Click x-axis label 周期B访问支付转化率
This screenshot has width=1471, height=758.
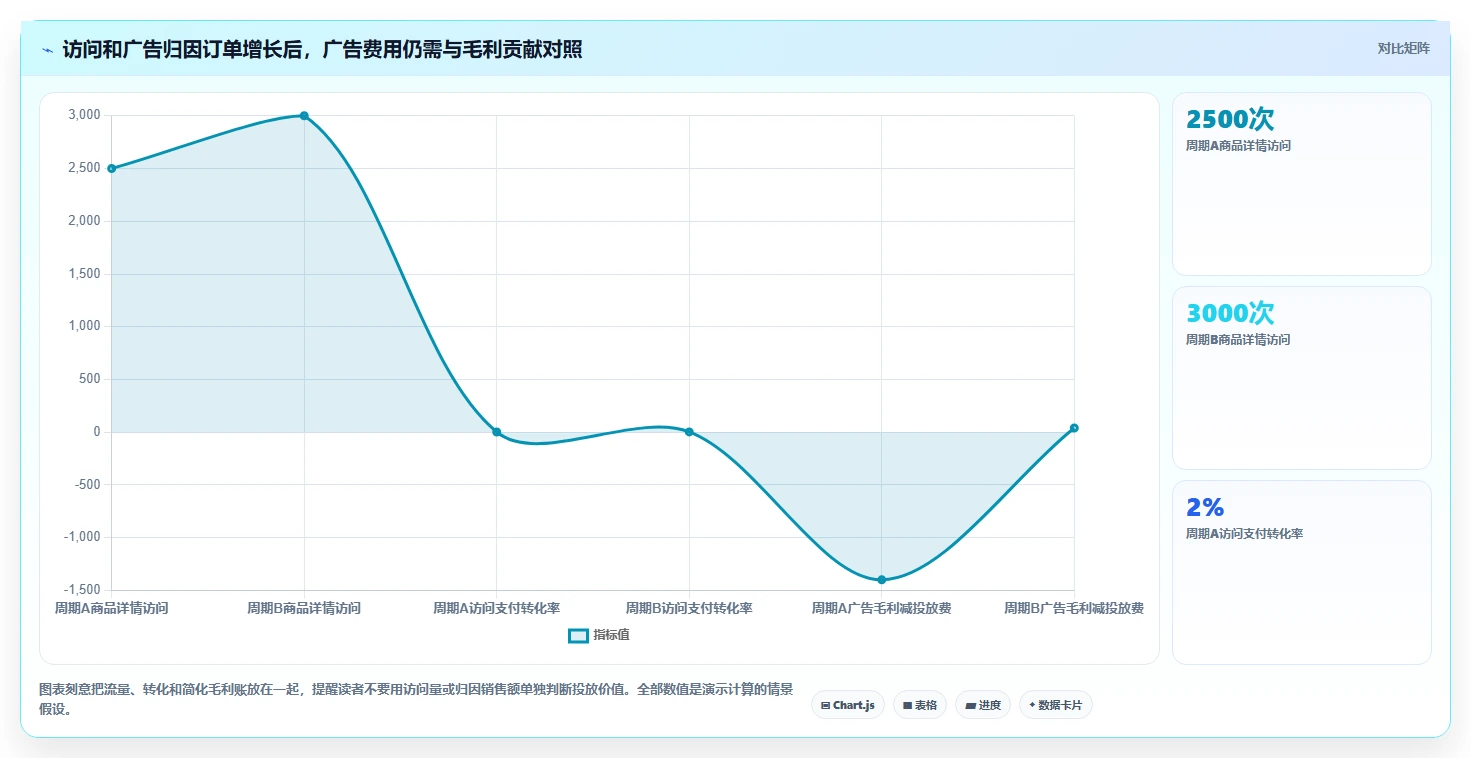point(689,608)
